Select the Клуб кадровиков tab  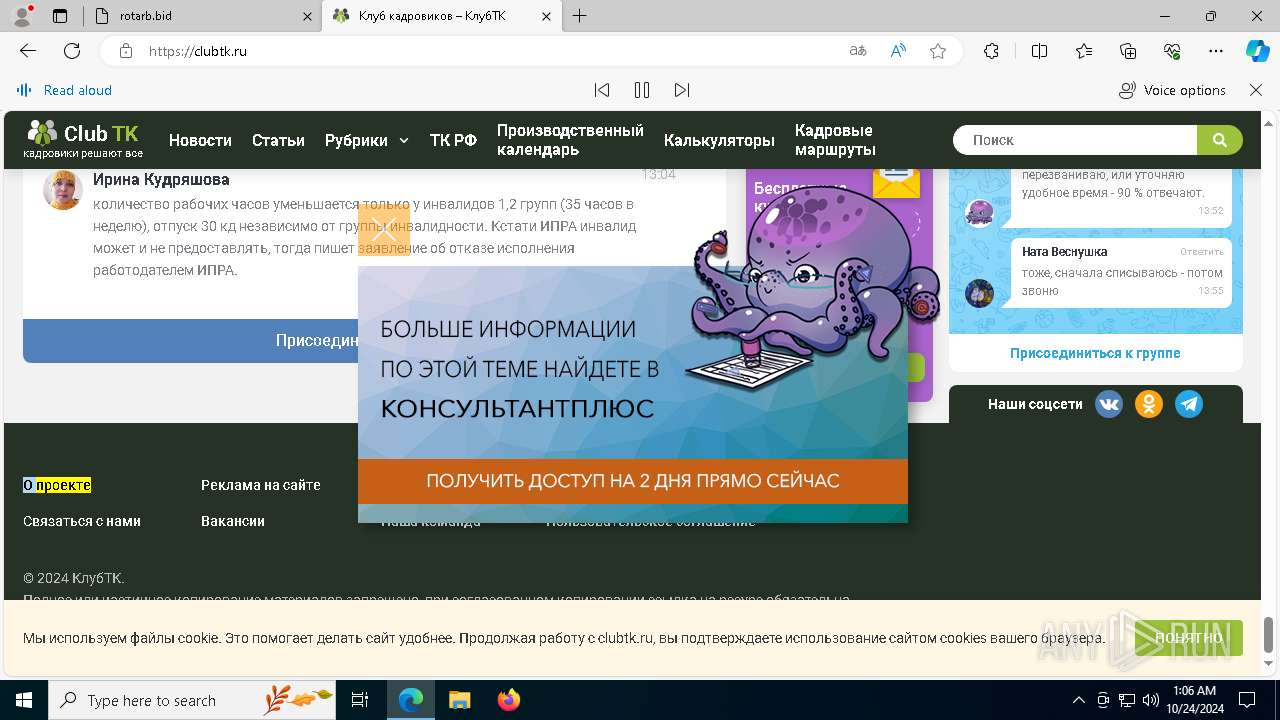pos(441,16)
